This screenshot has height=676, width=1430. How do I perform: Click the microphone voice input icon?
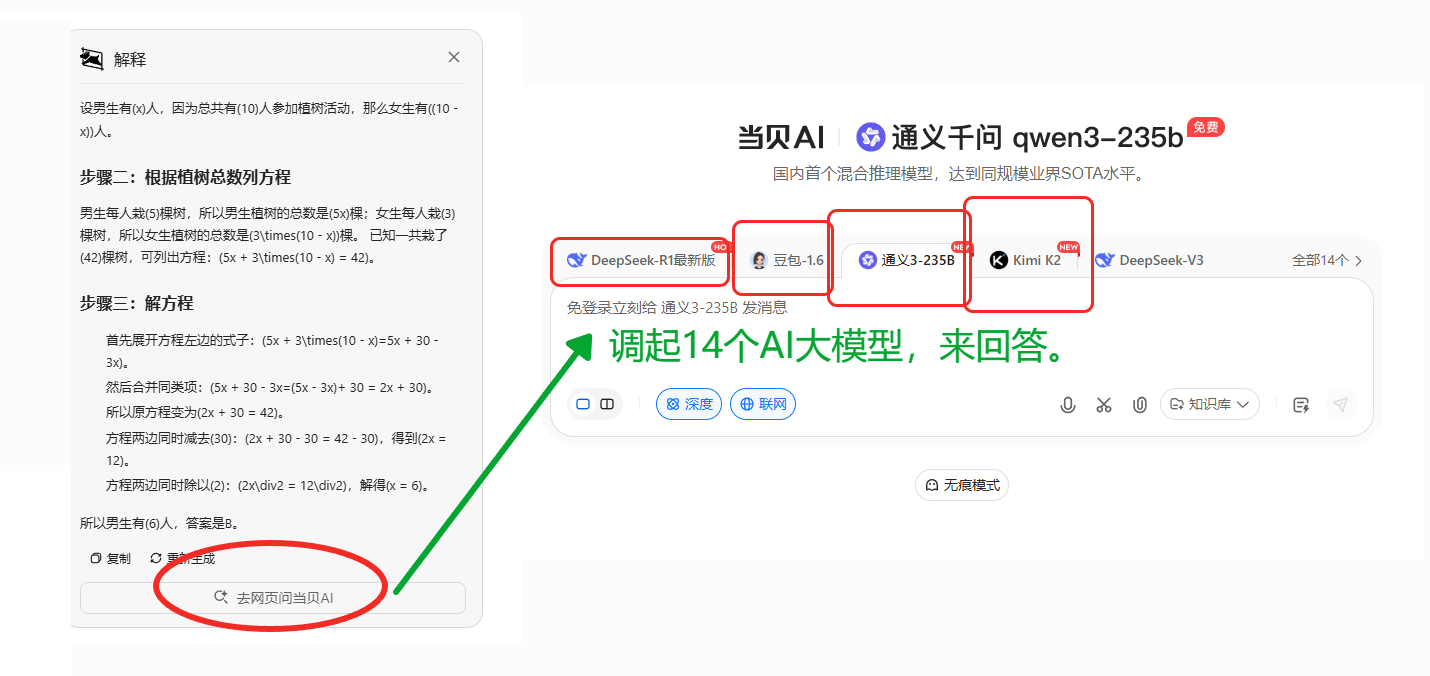point(1068,405)
